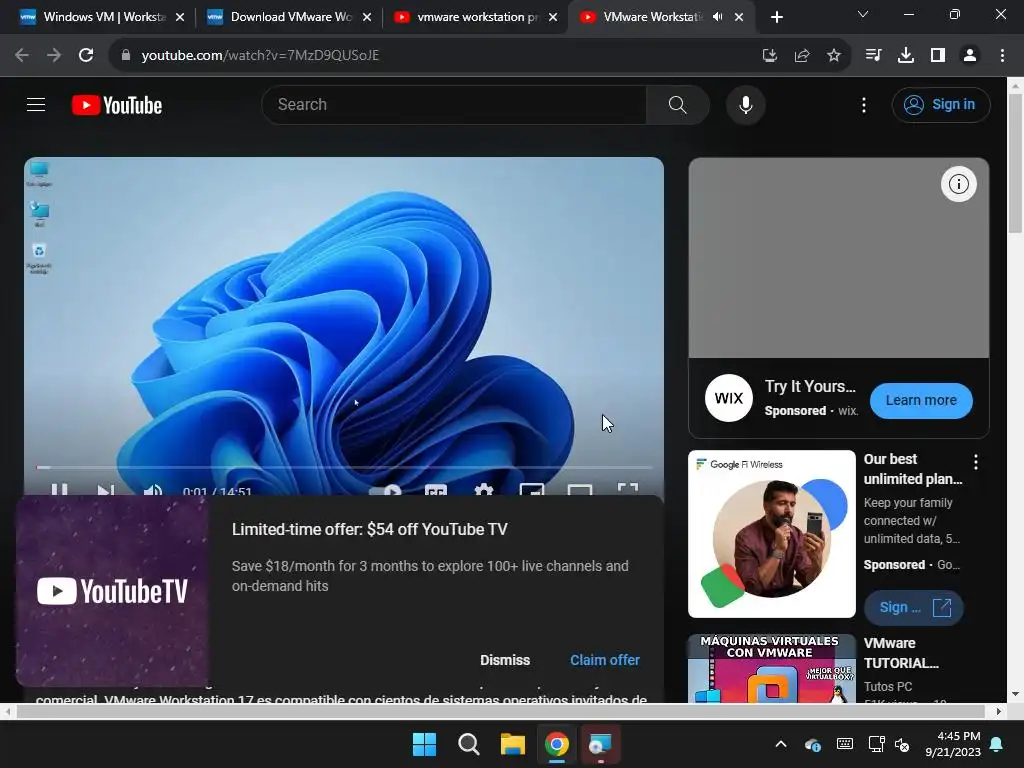Bookmark this page with star

(834, 56)
